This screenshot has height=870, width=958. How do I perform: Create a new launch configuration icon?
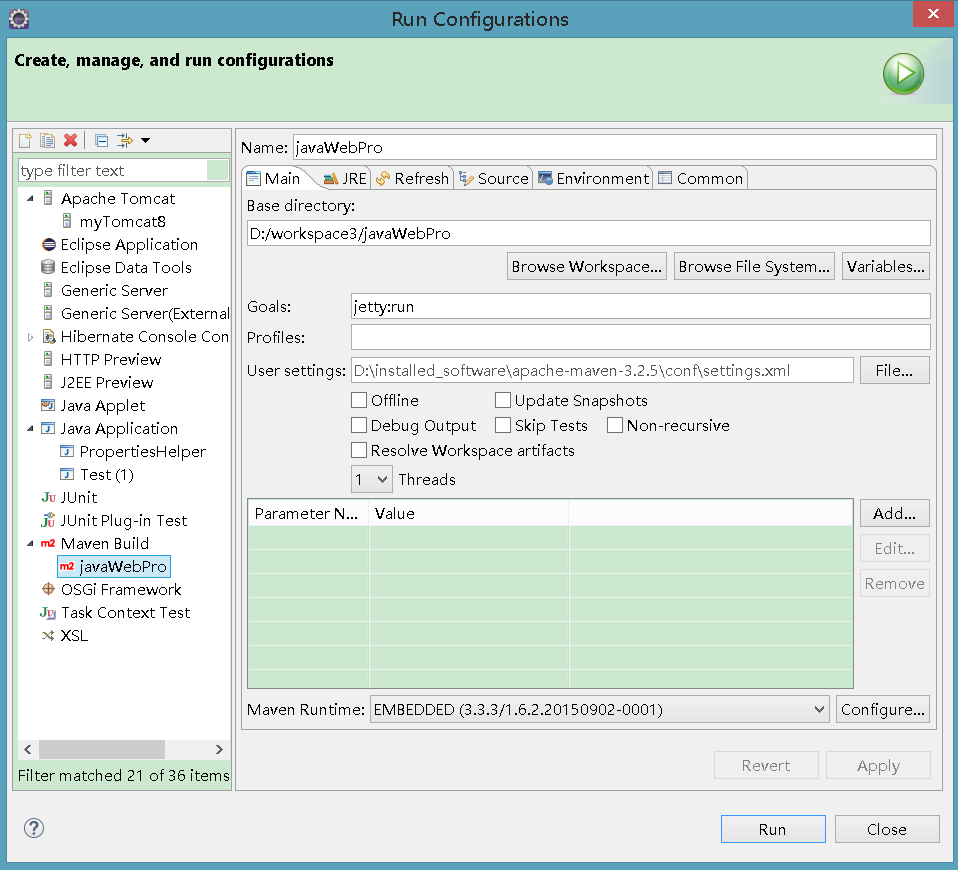[25, 141]
